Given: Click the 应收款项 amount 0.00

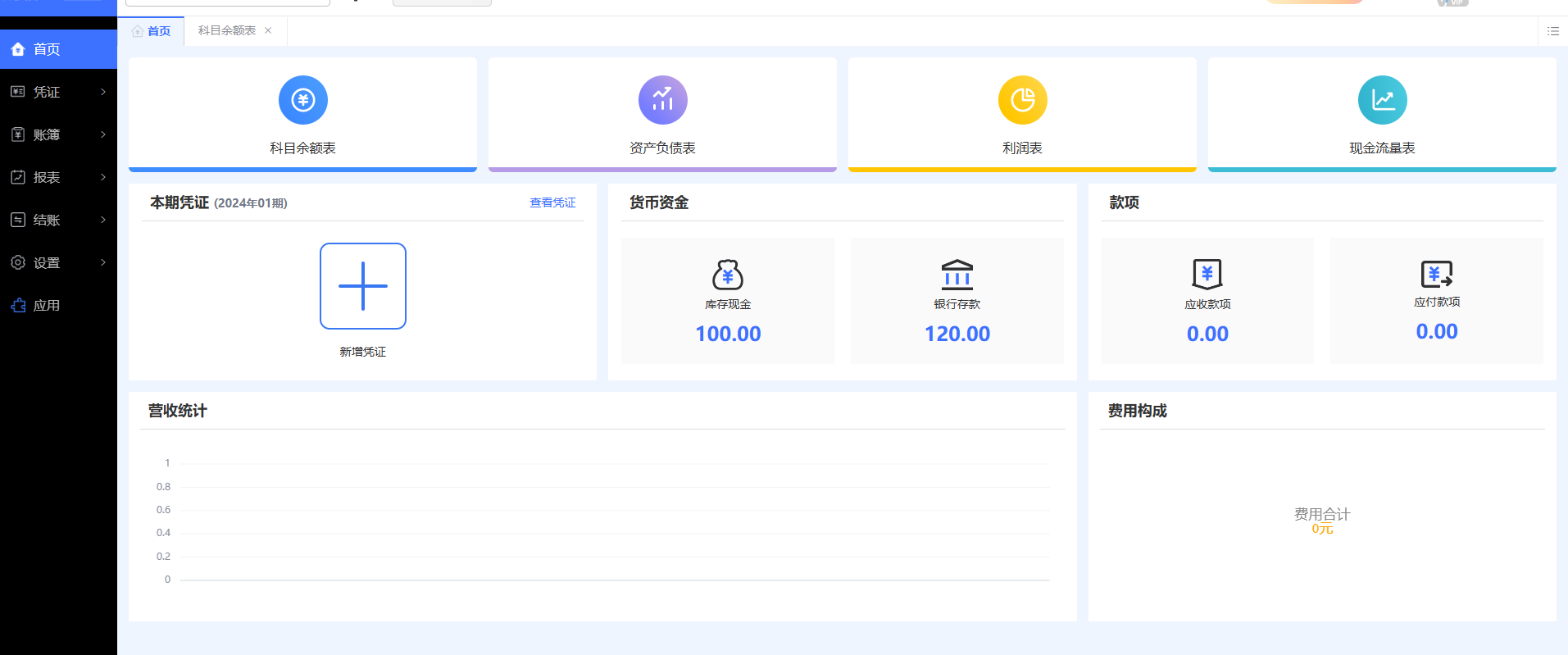Looking at the screenshot, I should [1207, 334].
